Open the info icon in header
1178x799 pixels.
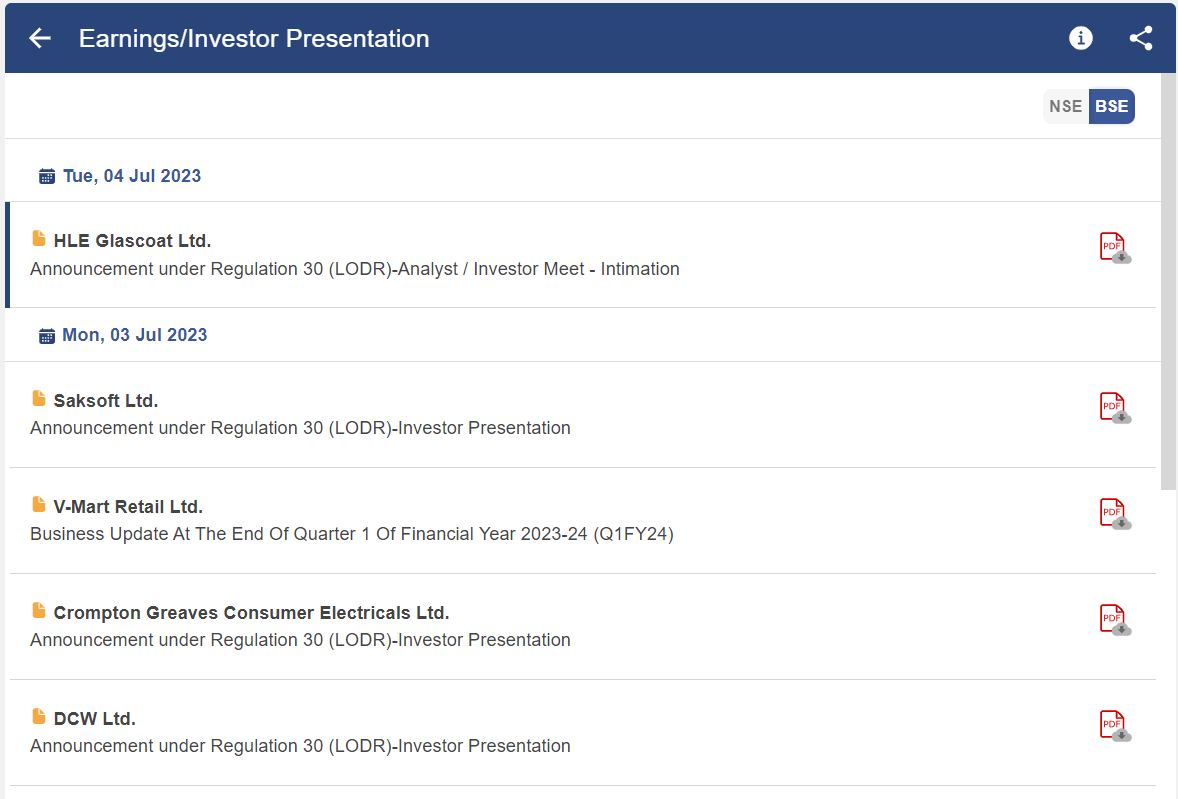[1080, 38]
